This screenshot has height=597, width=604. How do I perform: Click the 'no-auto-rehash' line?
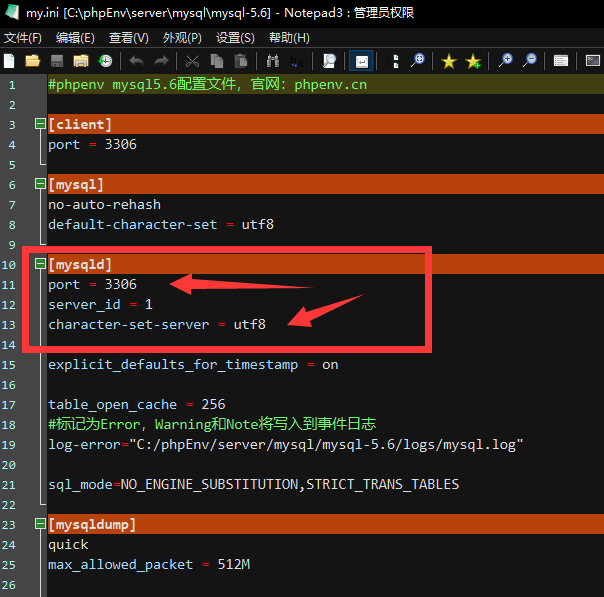(x=104, y=205)
